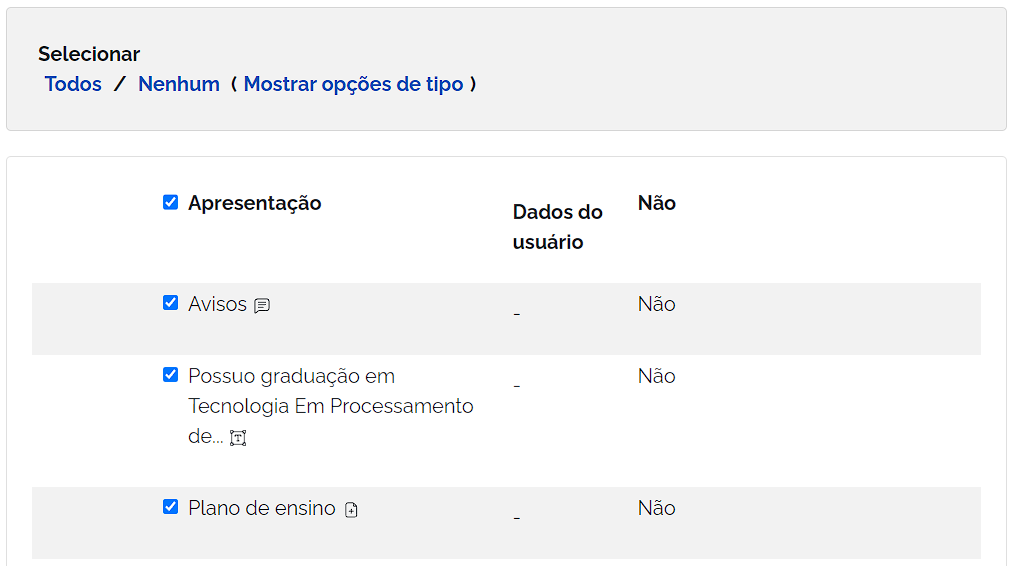Click the text label icon after "de..."
The height and width of the screenshot is (566, 1021).
coord(238,438)
